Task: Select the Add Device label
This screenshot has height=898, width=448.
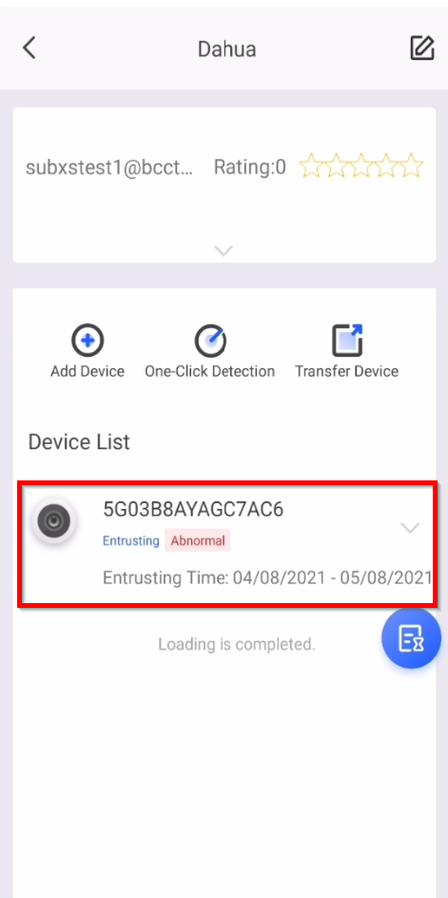Action: coord(87,371)
